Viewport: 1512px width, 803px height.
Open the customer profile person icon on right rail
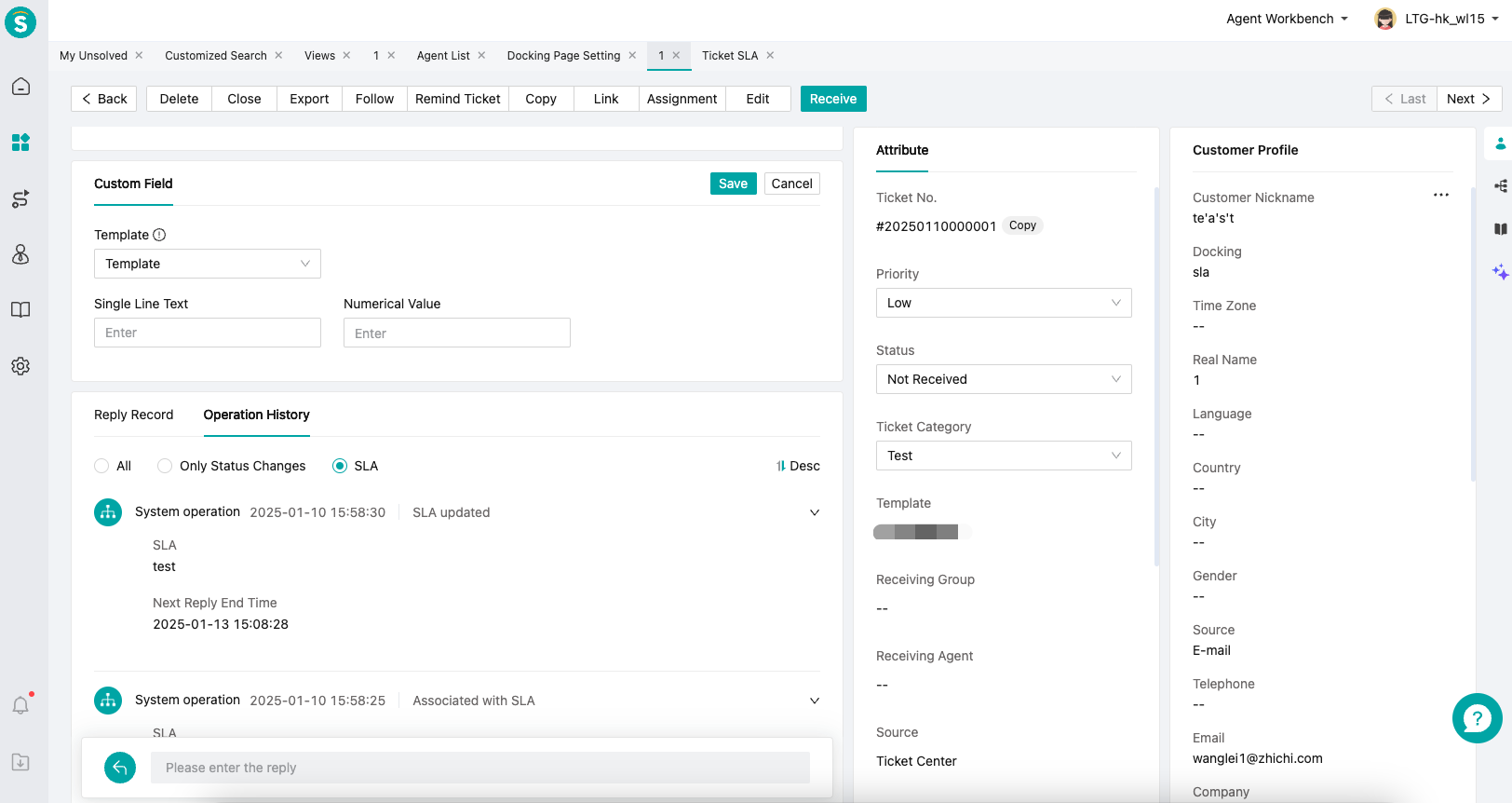(1500, 143)
